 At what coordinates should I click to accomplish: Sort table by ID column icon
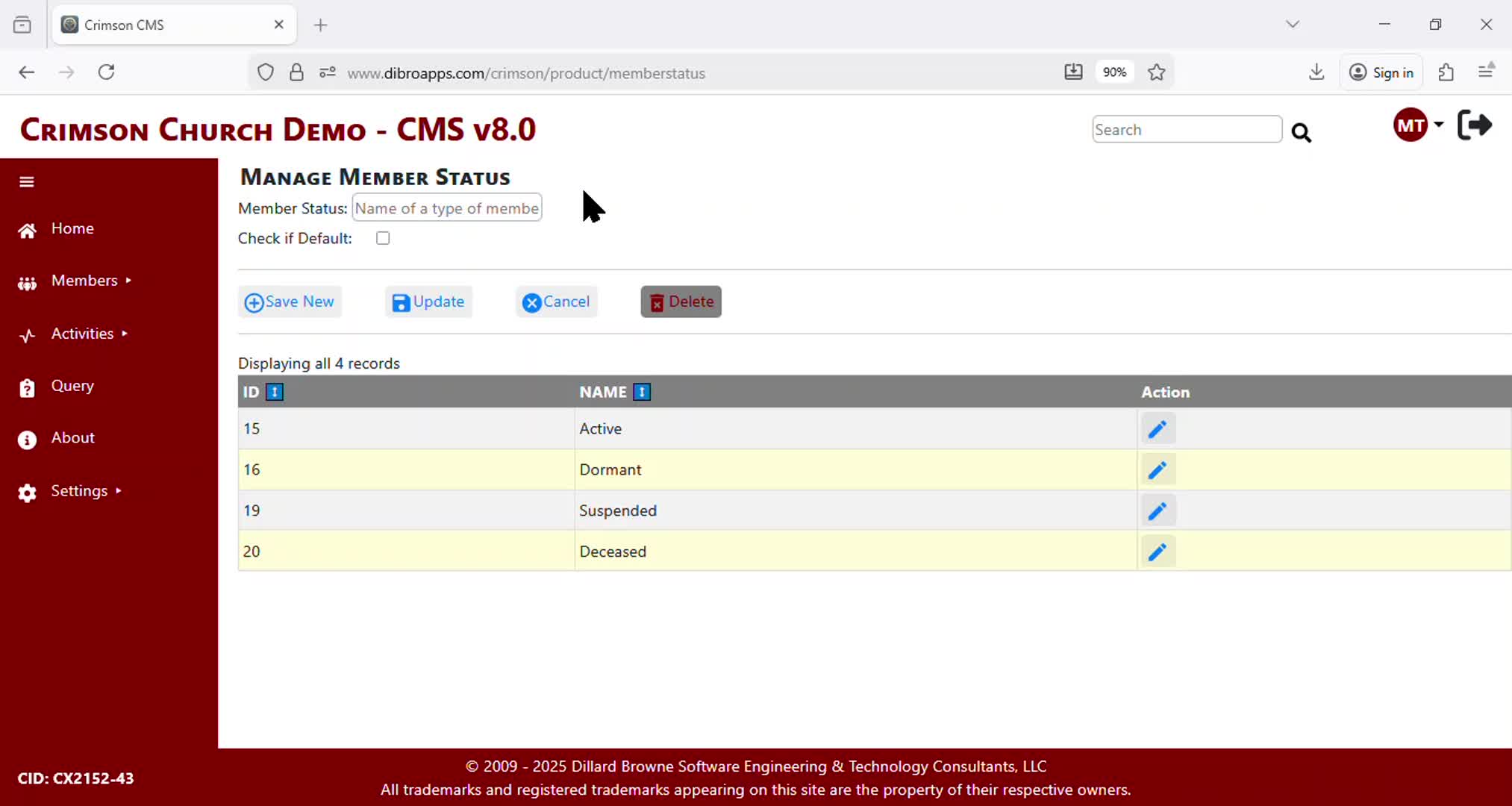[275, 393]
